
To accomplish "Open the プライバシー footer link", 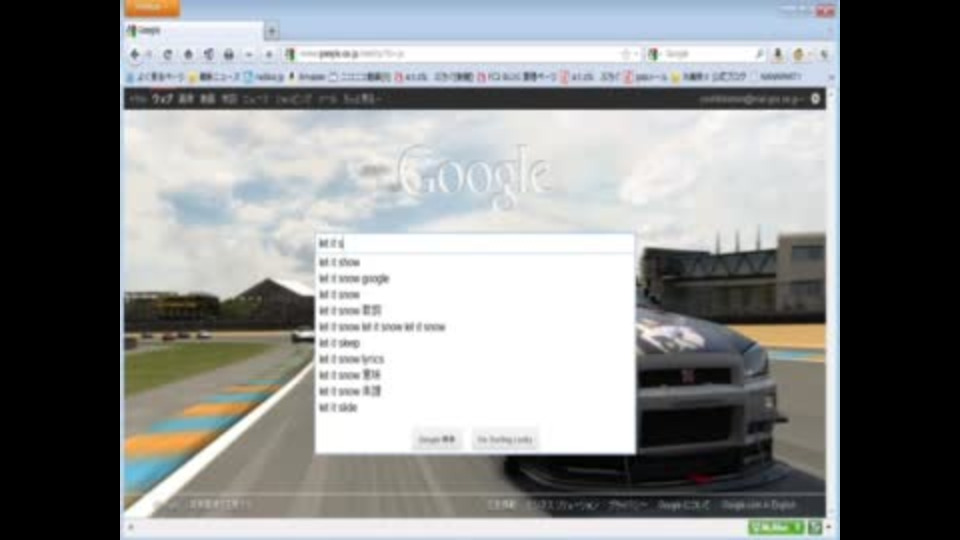I will pyautogui.click(x=628, y=505).
